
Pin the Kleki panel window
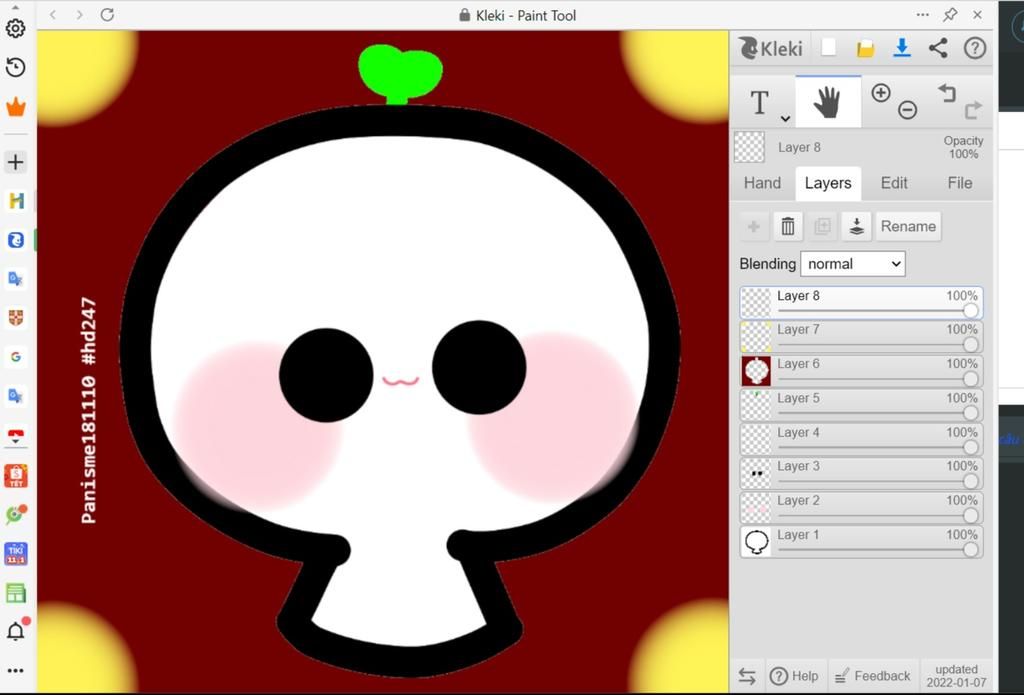click(x=950, y=14)
